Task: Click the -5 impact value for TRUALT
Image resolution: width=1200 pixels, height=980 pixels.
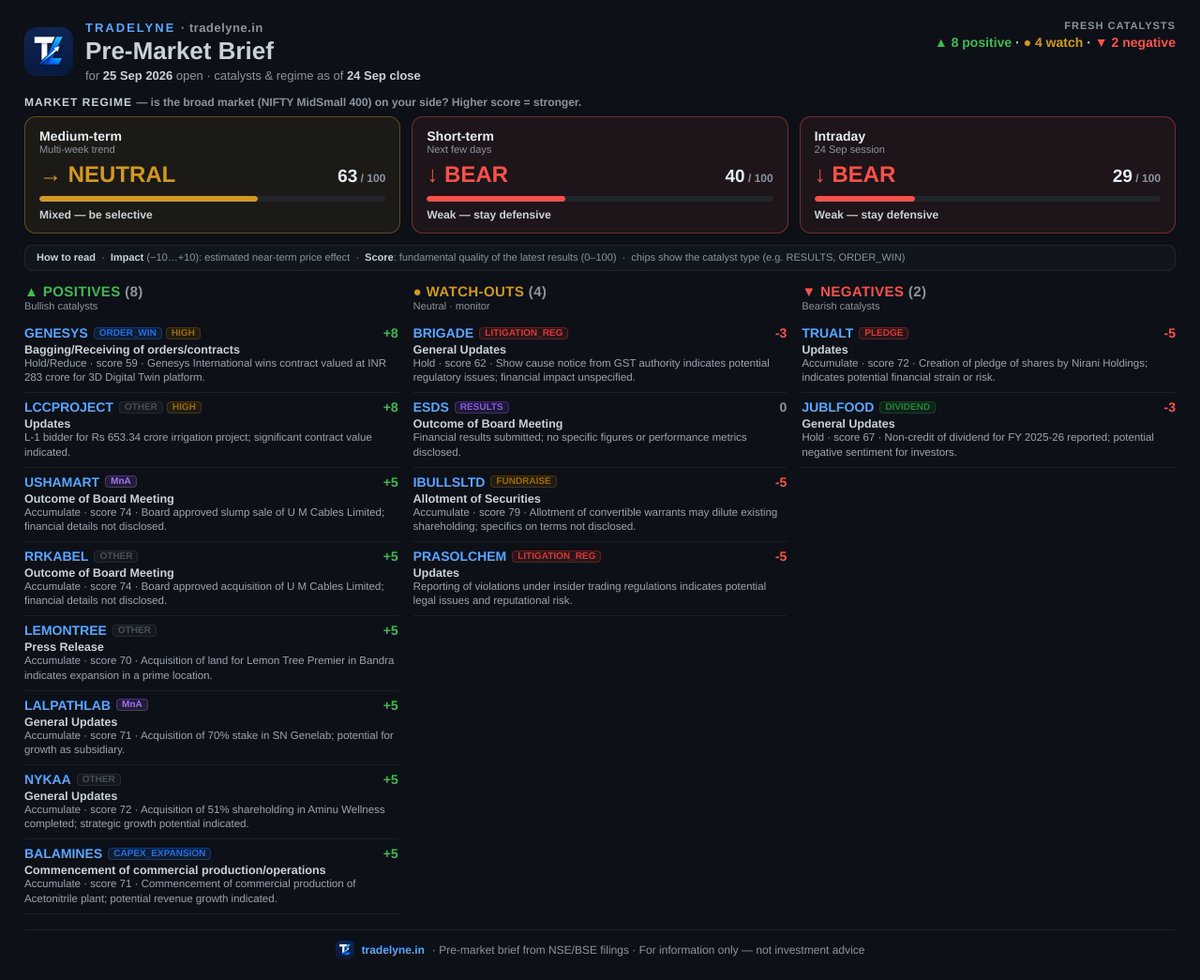Action: click(1169, 333)
